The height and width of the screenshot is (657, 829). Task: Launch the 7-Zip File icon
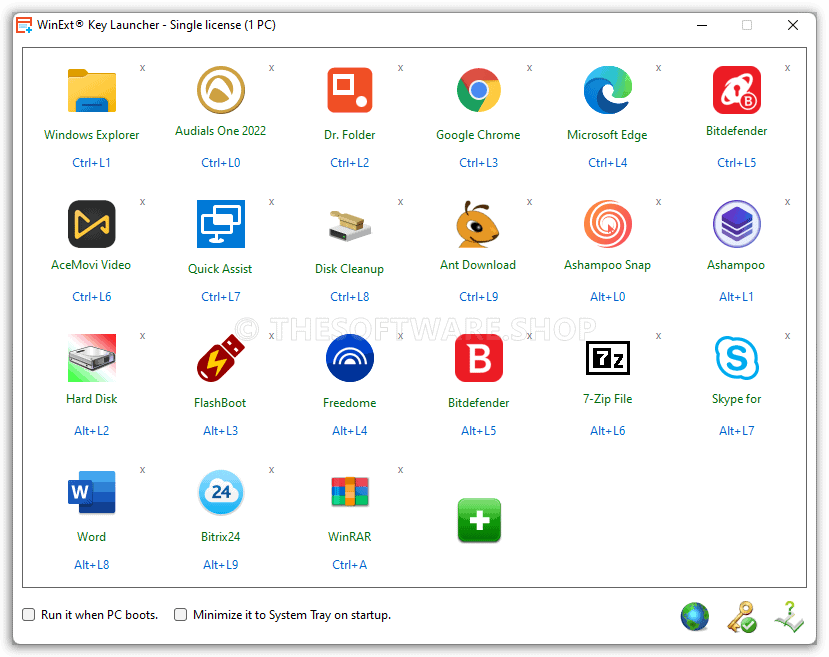click(x=607, y=358)
